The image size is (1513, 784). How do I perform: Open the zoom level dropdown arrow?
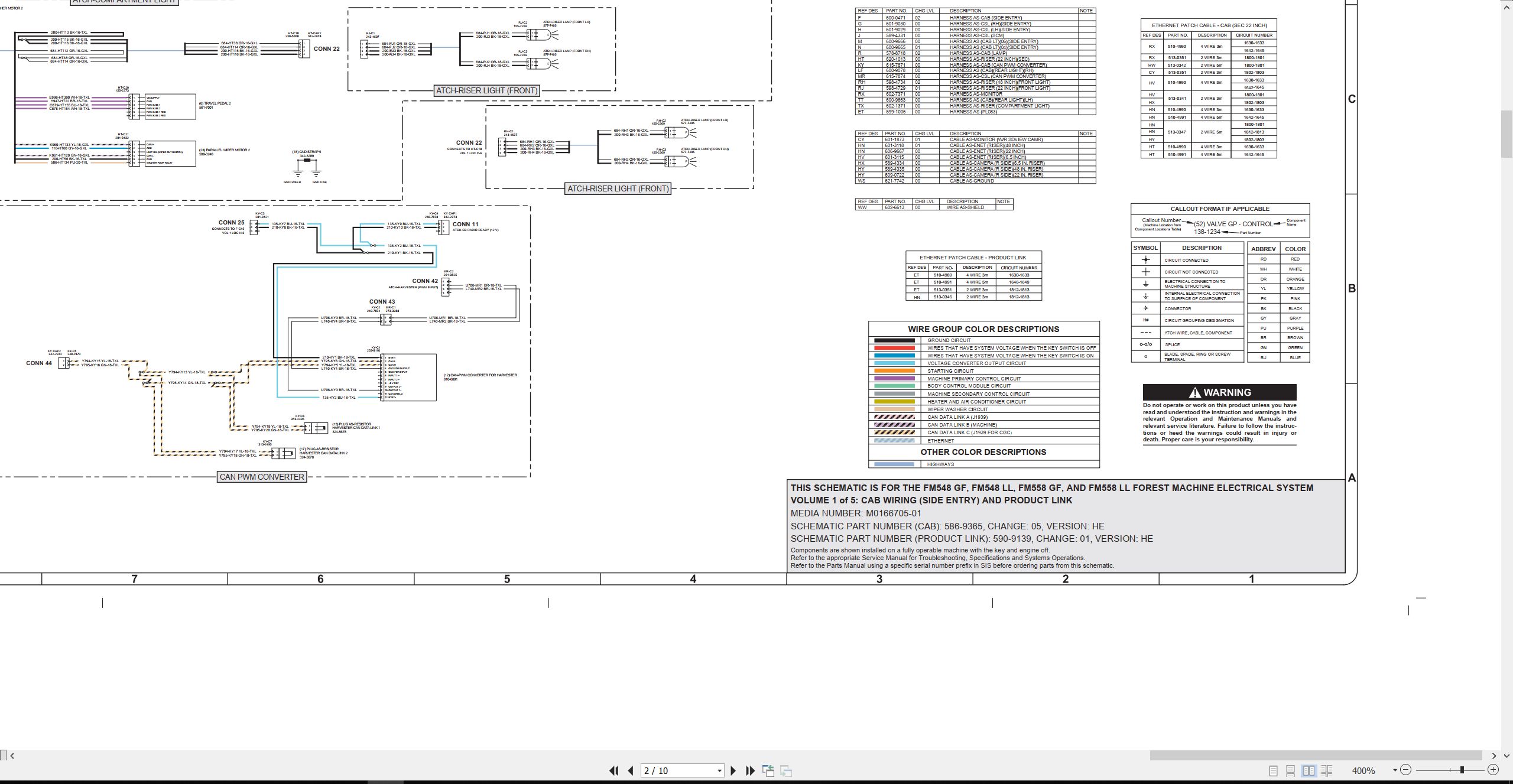[1395, 770]
